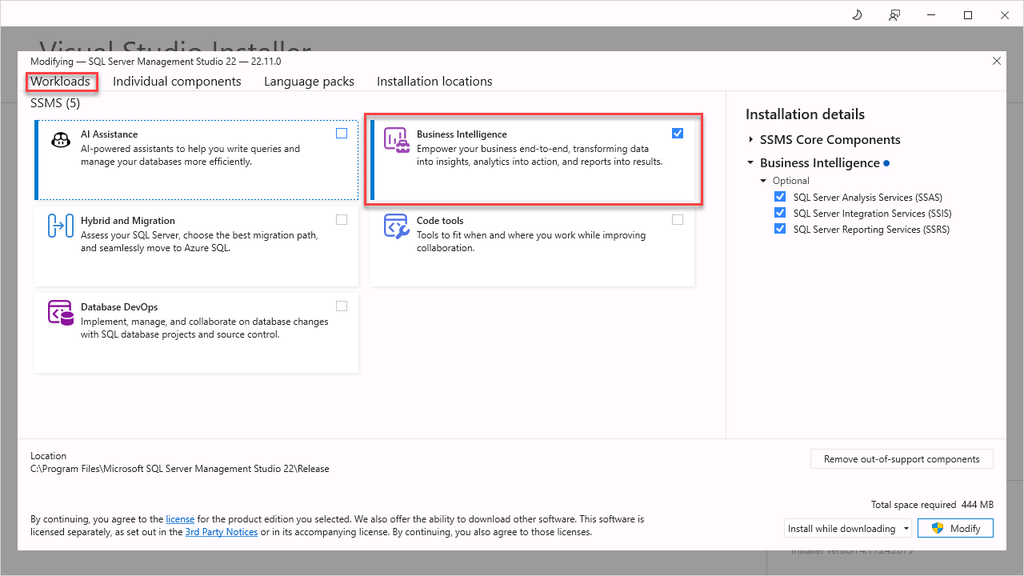Click the Modify button
This screenshot has width=1024, height=576.
click(x=955, y=528)
